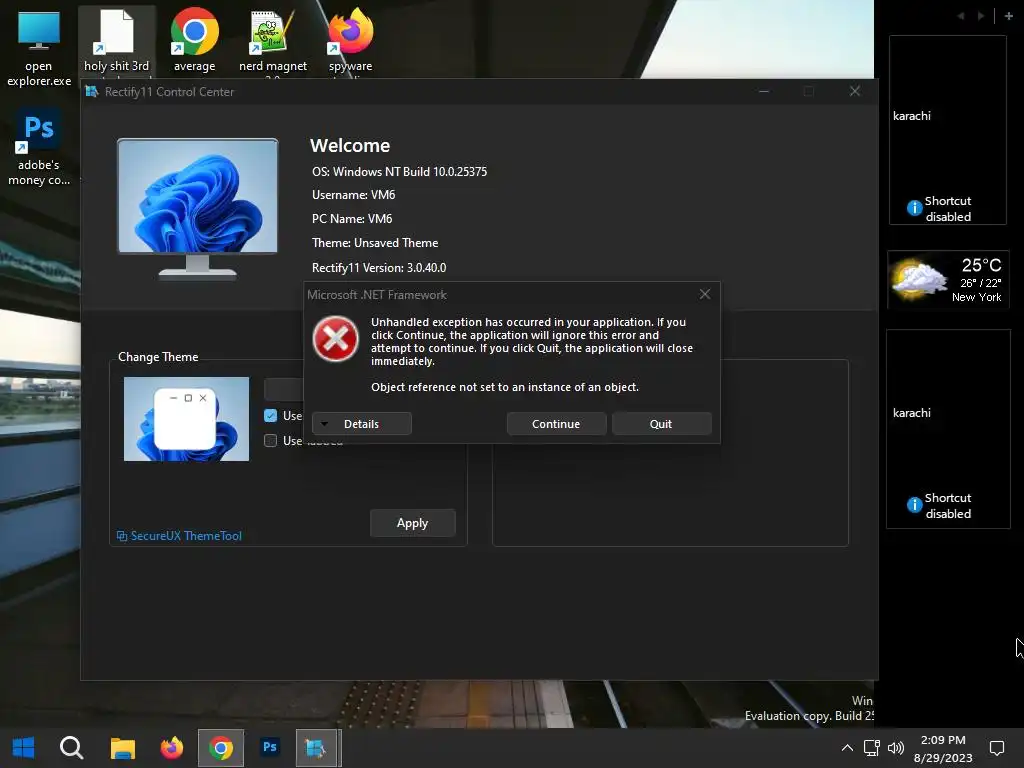Click the 'Welcome' heading
Image resolution: width=1024 pixels, height=768 pixels.
350,146
